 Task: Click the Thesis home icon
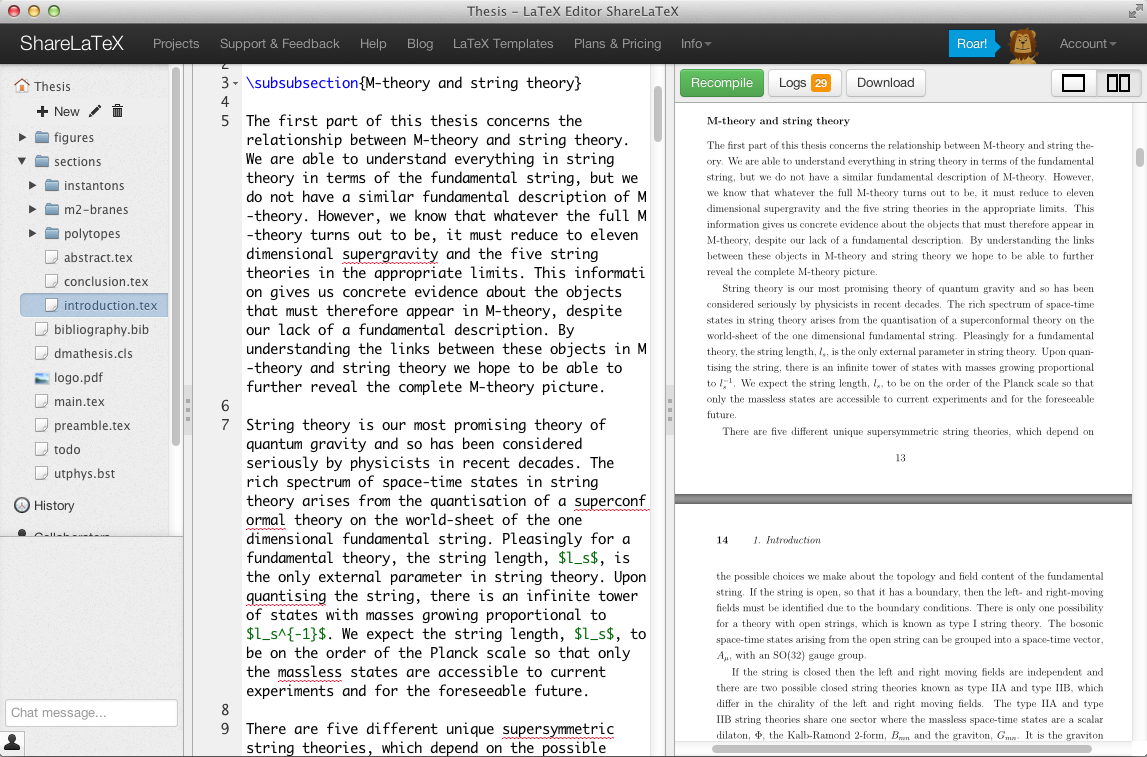(22, 86)
